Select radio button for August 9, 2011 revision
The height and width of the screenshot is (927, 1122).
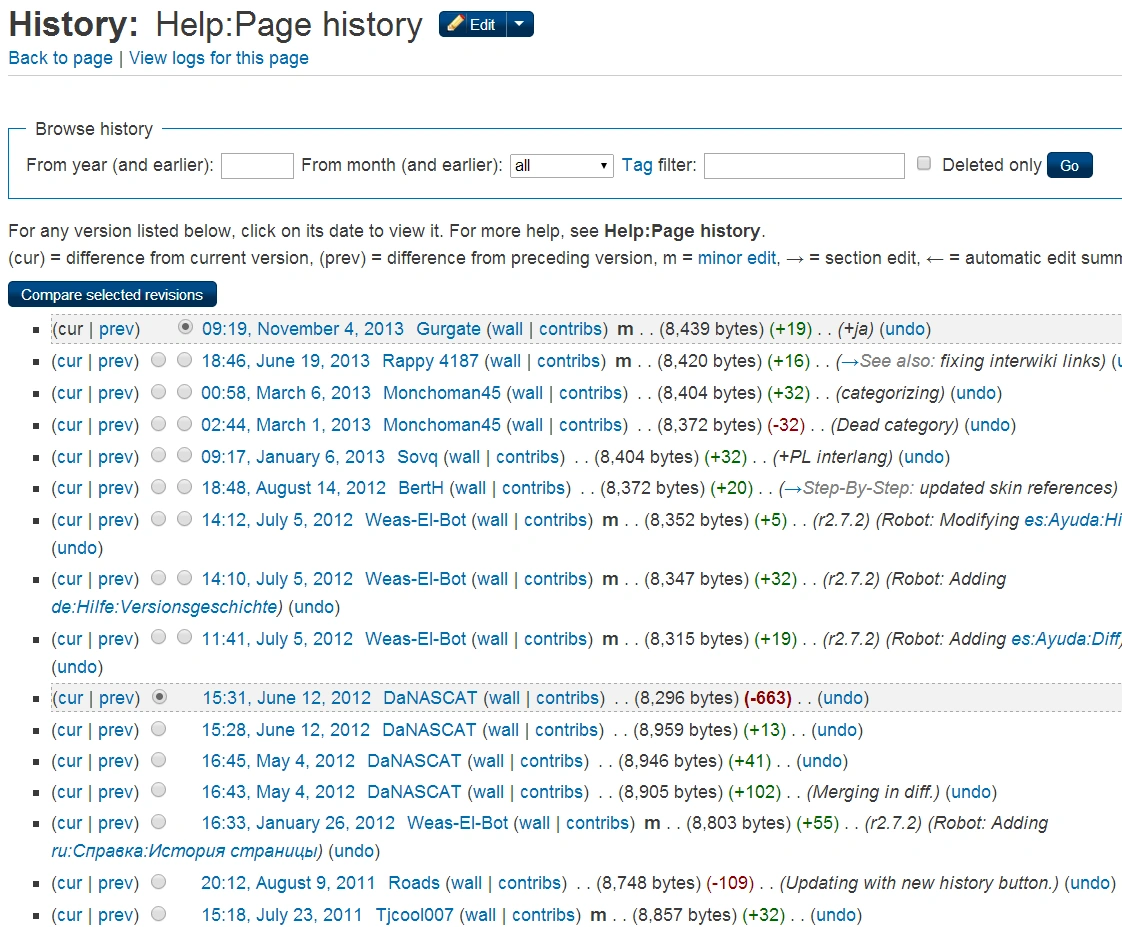(x=159, y=882)
